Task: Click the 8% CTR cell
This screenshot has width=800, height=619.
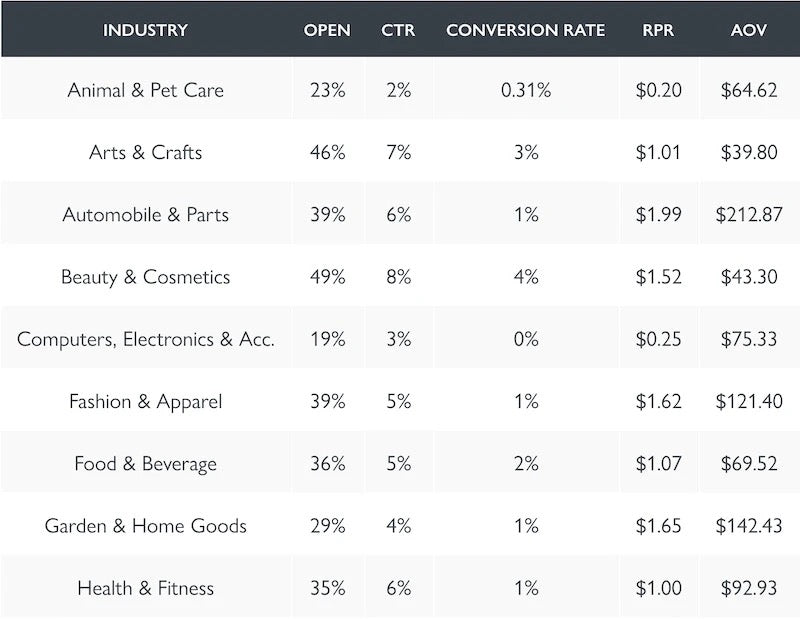Action: (x=398, y=277)
